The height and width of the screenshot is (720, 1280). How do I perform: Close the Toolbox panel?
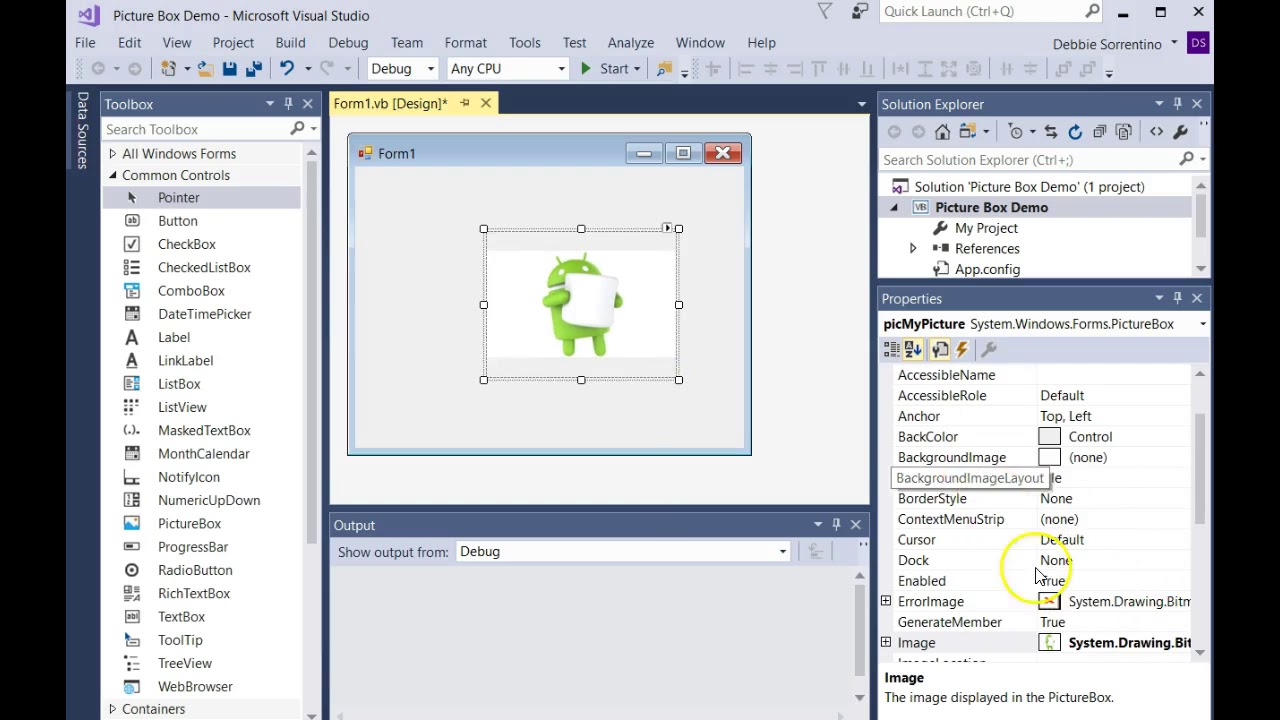pyautogui.click(x=308, y=103)
